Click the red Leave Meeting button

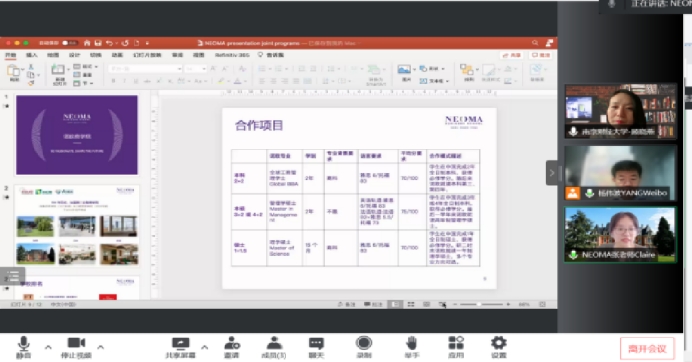(647, 349)
